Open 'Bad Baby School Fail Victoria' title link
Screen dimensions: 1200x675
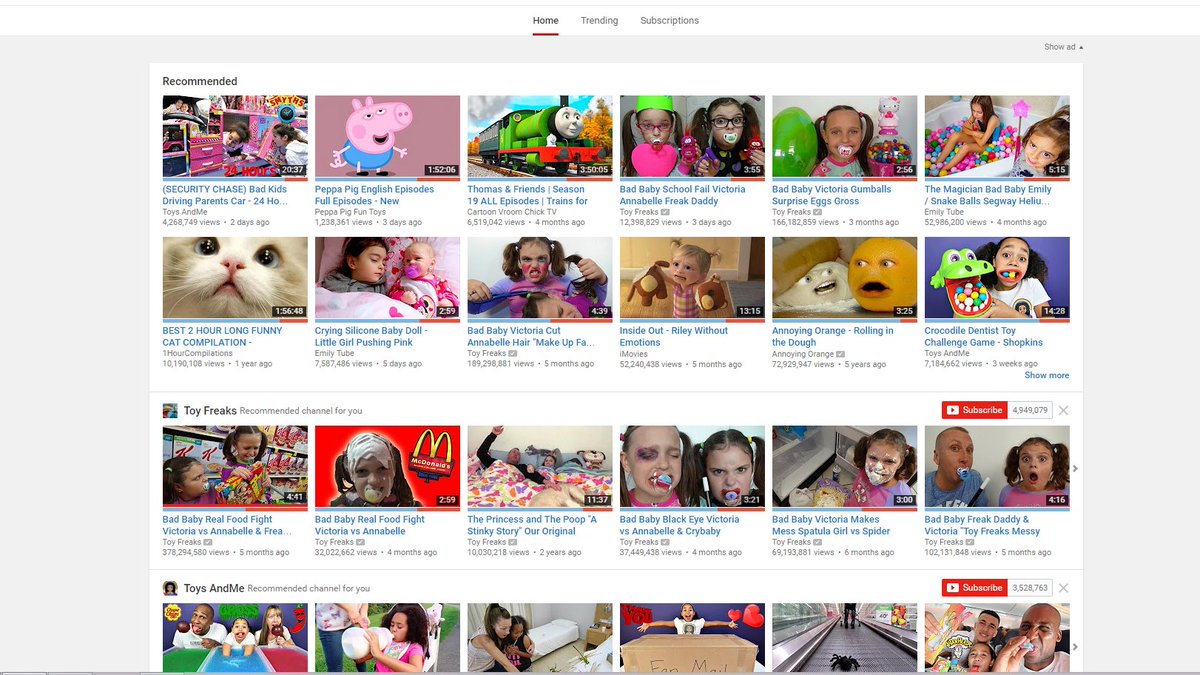coord(682,195)
